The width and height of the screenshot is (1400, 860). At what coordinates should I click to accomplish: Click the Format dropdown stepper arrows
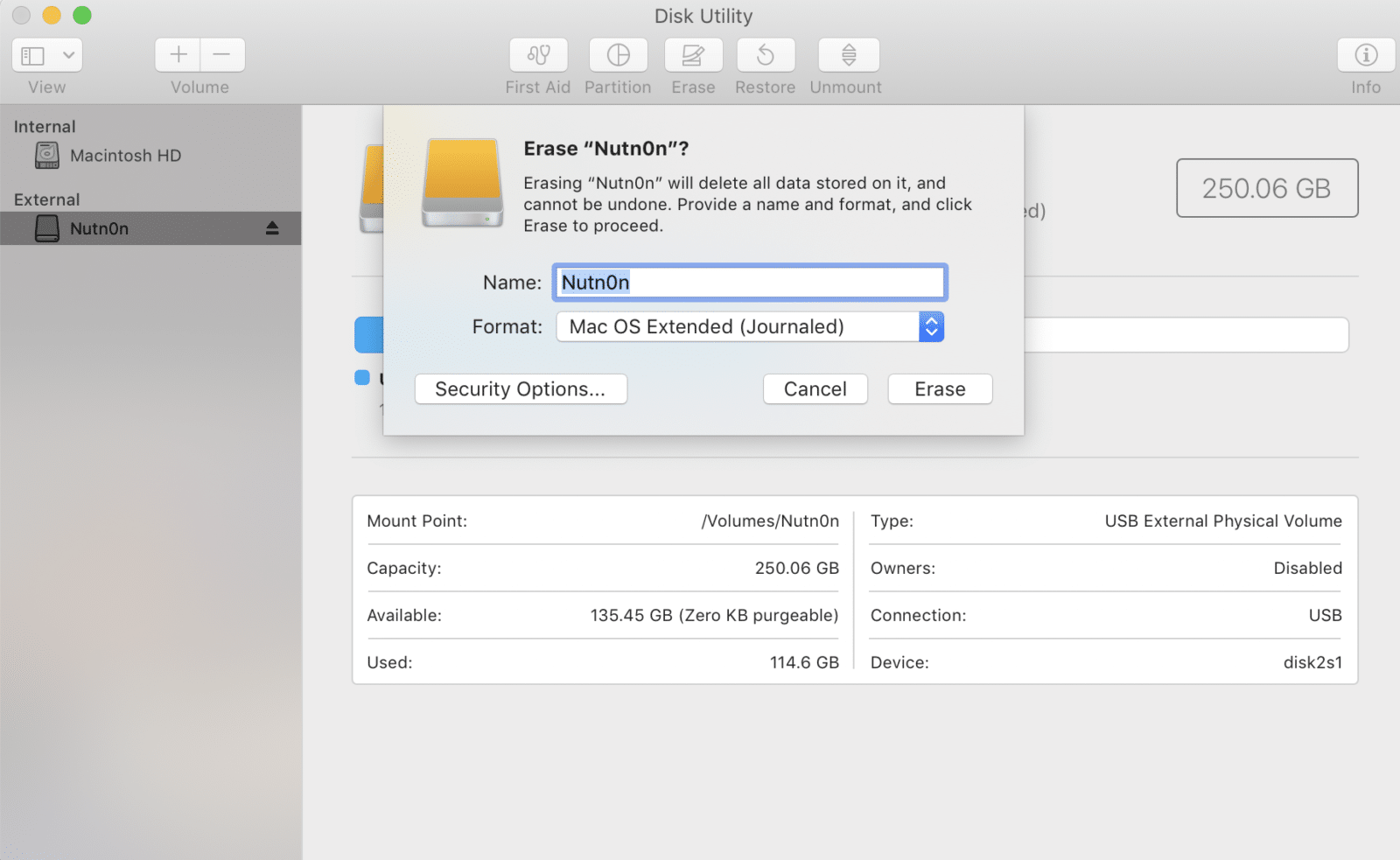pyautogui.click(x=931, y=327)
